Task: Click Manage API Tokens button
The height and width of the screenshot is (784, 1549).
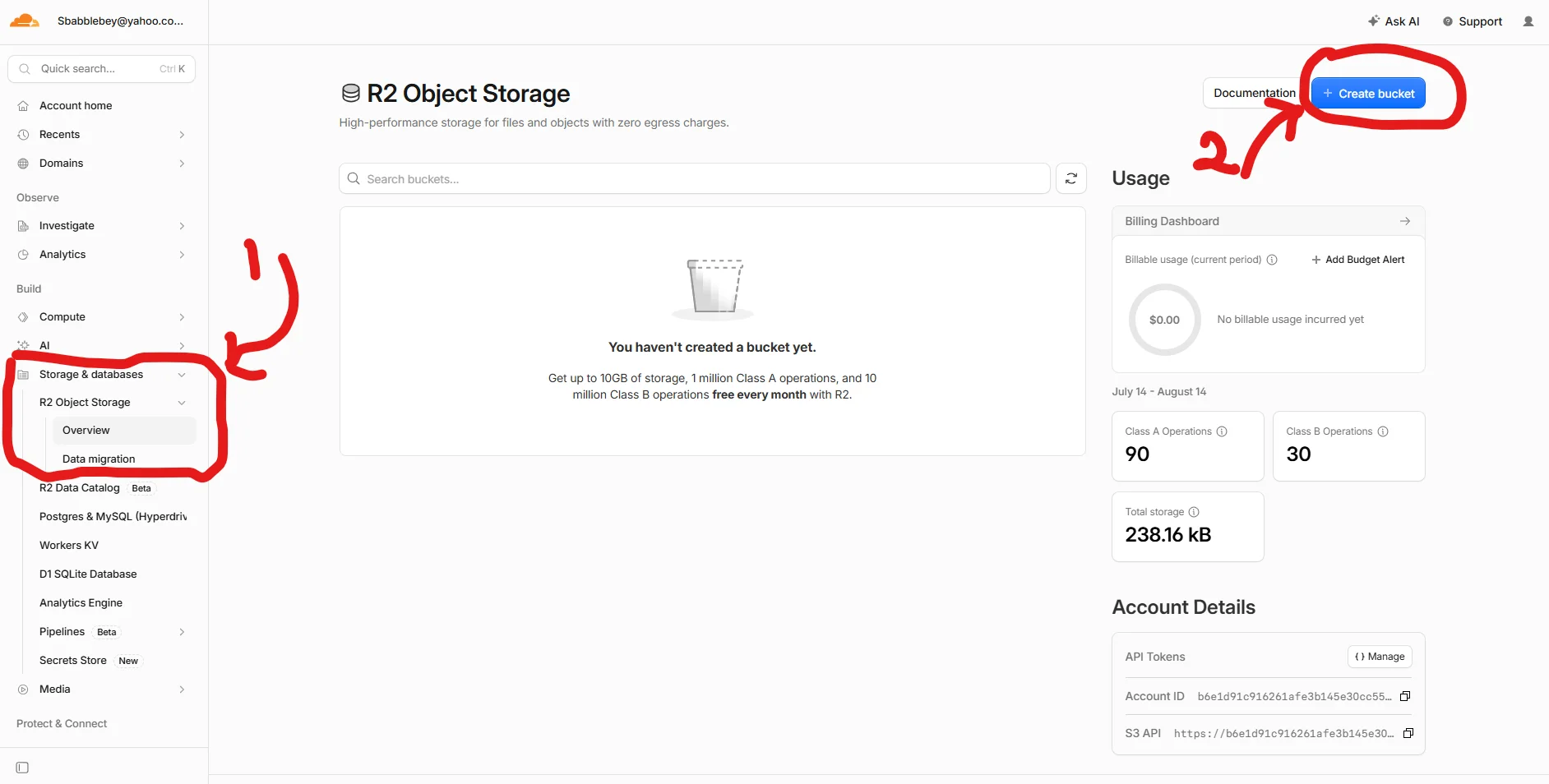Action: [x=1380, y=657]
